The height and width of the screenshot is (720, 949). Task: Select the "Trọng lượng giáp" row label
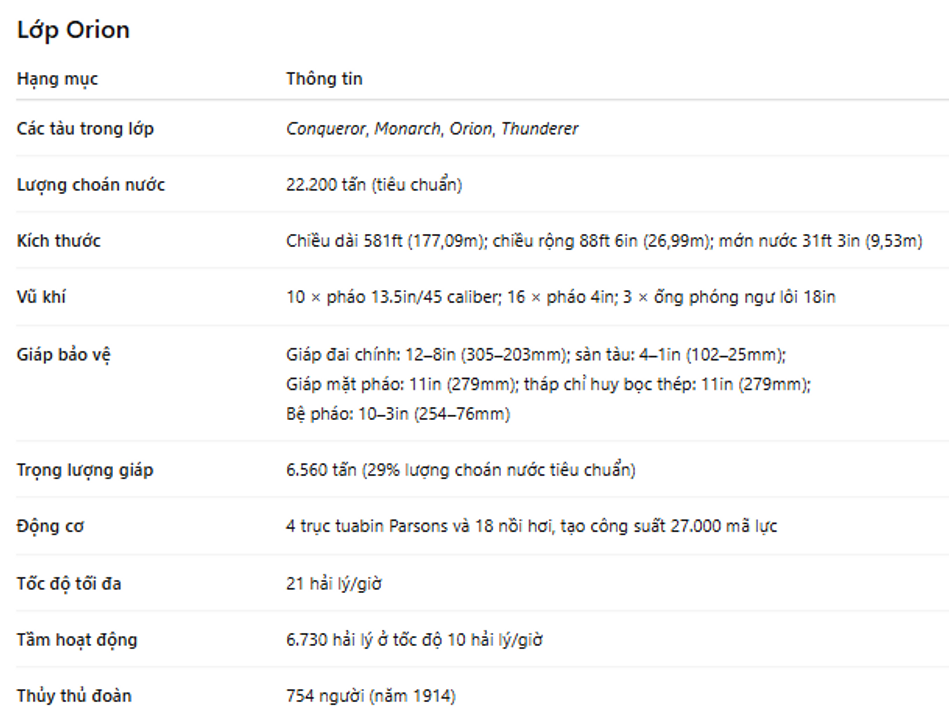click(x=85, y=470)
